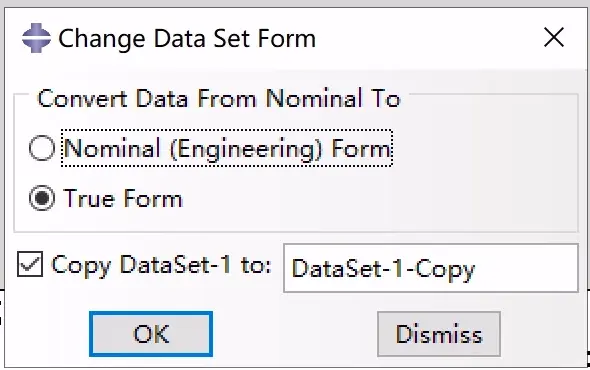Select the Nominal (Engineering) Form radio button
Viewport: 590px width, 370px height.
tap(42, 148)
